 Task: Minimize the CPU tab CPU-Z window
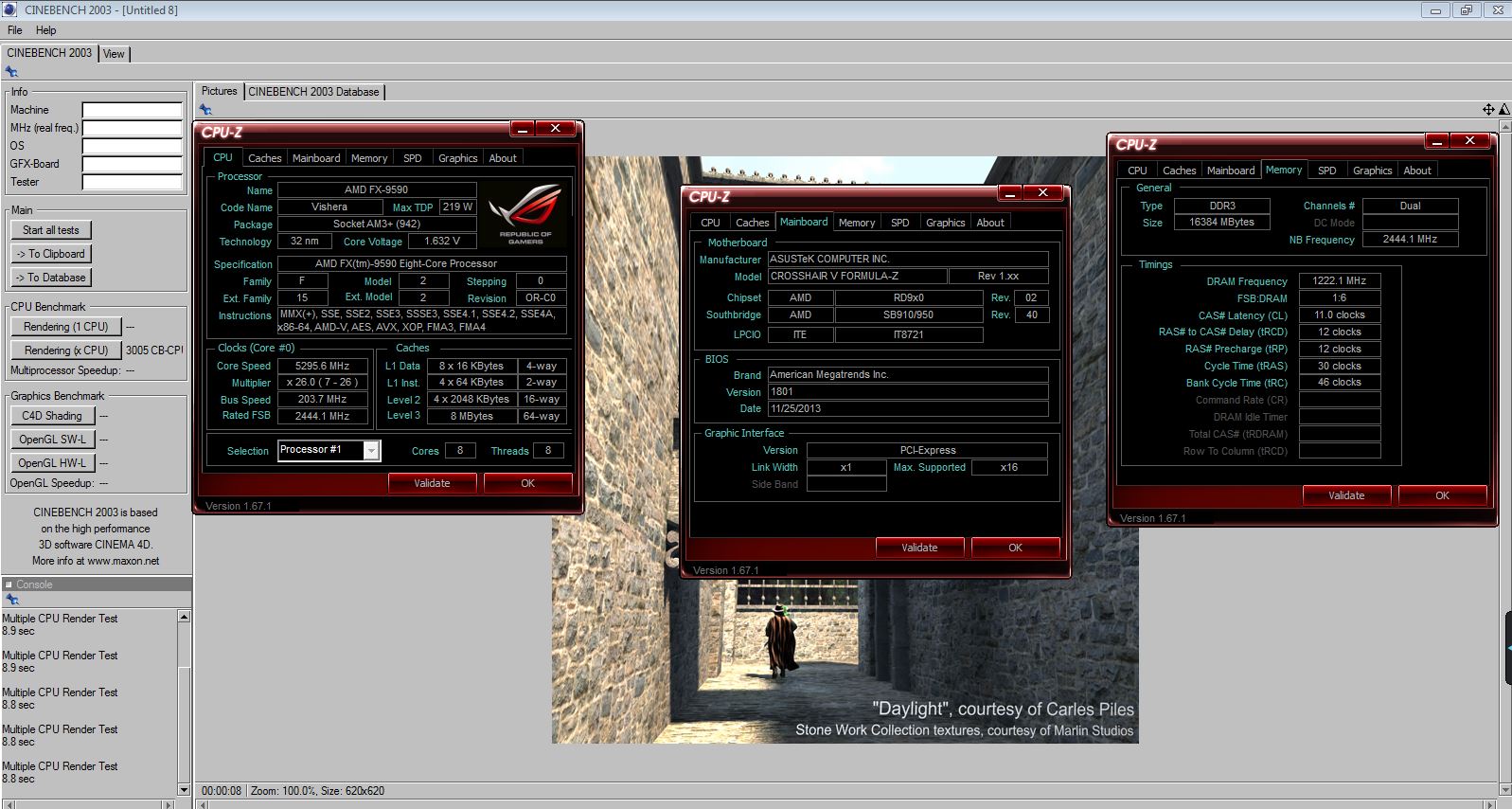(x=523, y=129)
